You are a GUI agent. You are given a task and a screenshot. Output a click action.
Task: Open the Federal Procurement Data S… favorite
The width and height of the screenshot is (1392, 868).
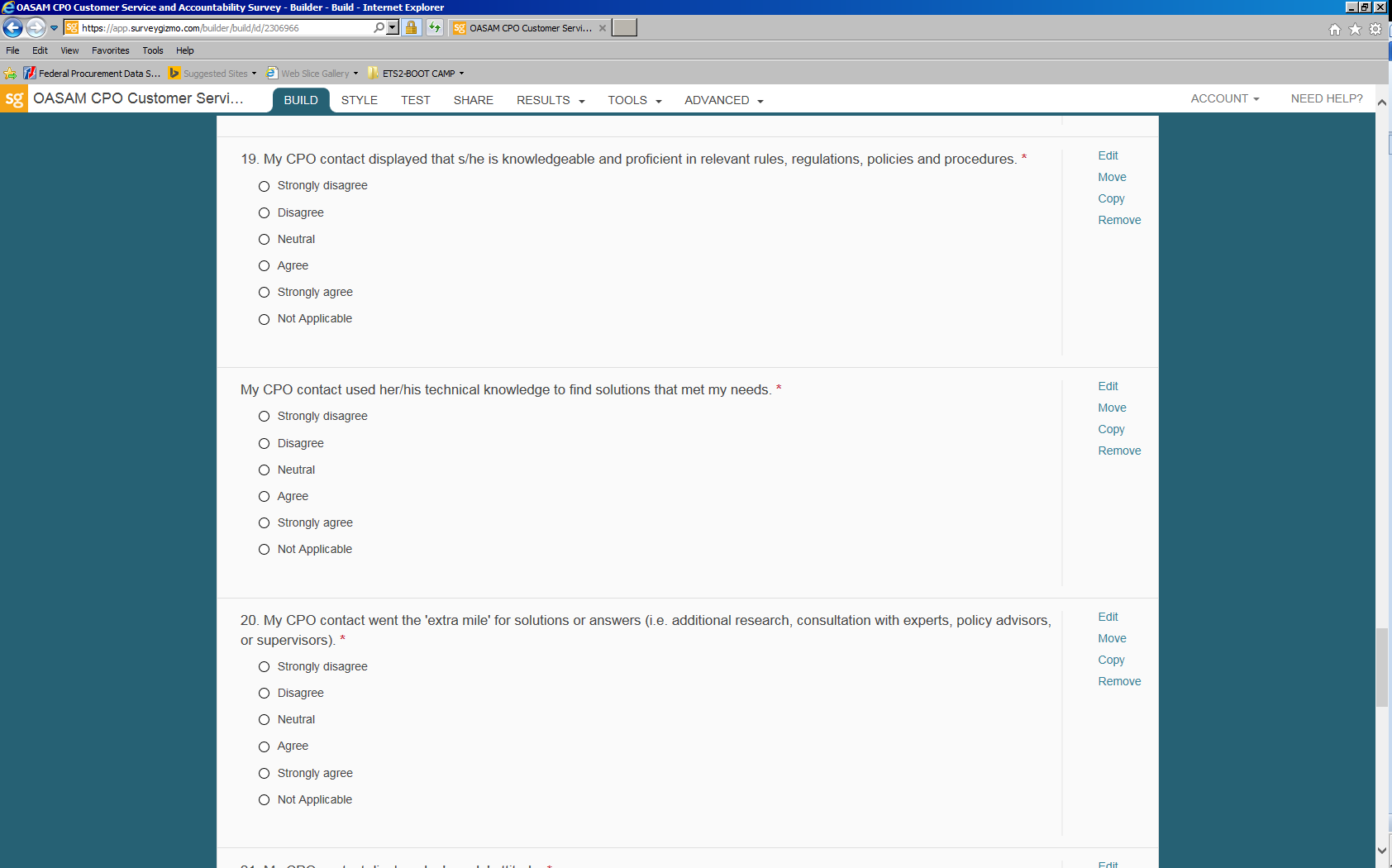[92, 74]
